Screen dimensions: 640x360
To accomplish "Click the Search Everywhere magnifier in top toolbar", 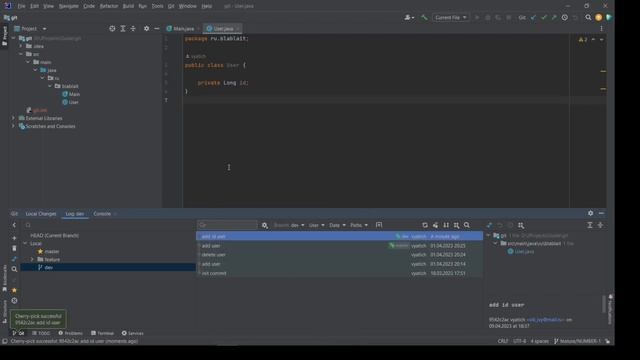I will (588, 18).
